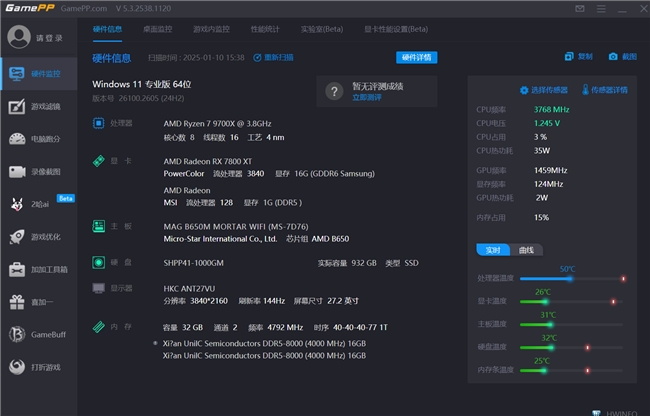Click Windows 11 专业版 64位 text
Image resolution: width=650 pixels, height=416 pixels.
pyautogui.click(x=142, y=84)
